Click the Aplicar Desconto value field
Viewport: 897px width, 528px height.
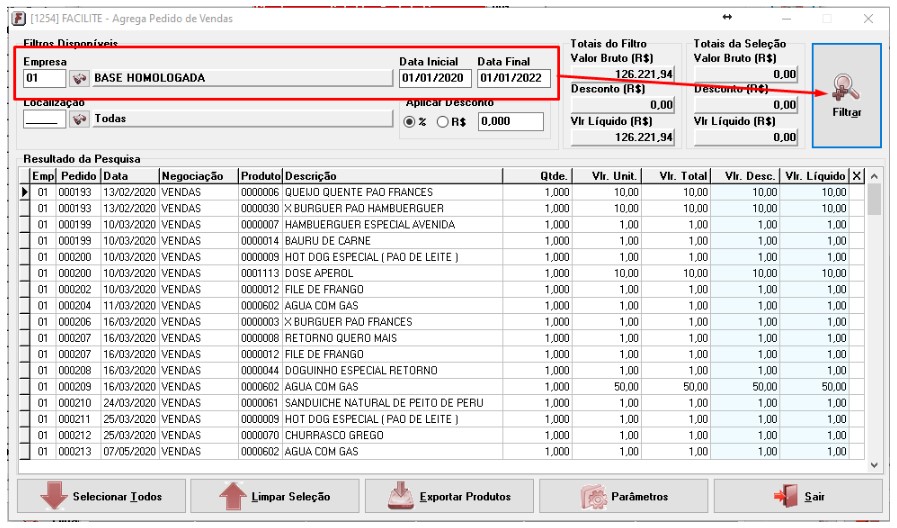tap(510, 121)
